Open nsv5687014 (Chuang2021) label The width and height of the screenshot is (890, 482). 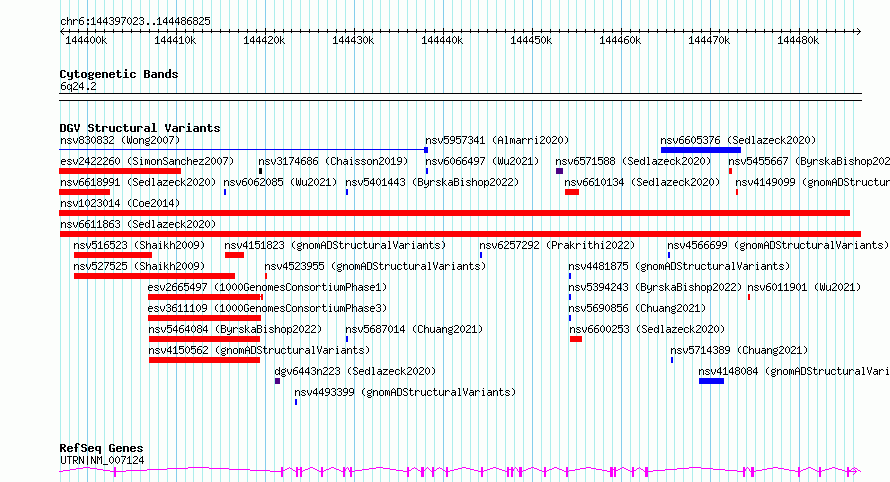coord(414,329)
